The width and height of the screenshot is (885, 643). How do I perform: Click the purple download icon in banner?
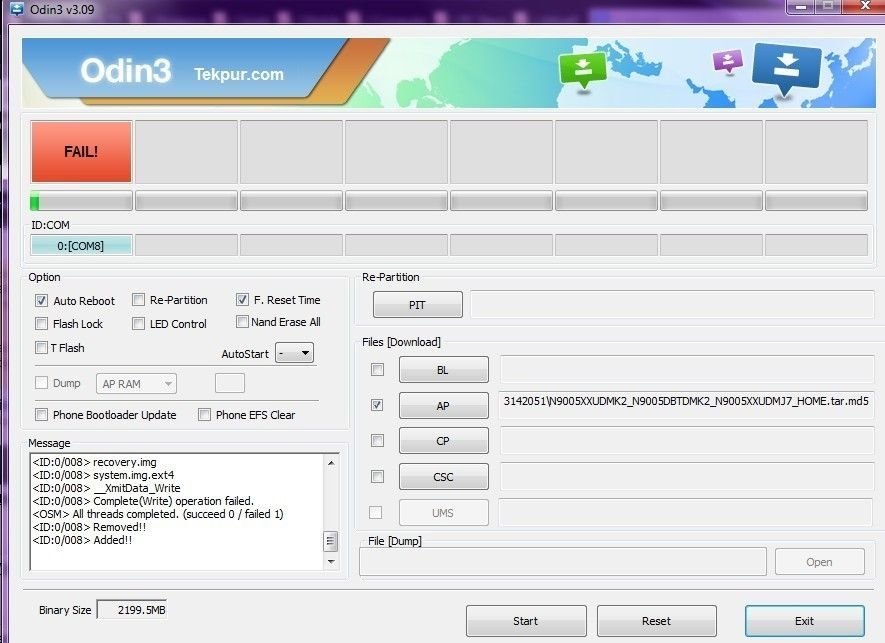pyautogui.click(x=728, y=61)
